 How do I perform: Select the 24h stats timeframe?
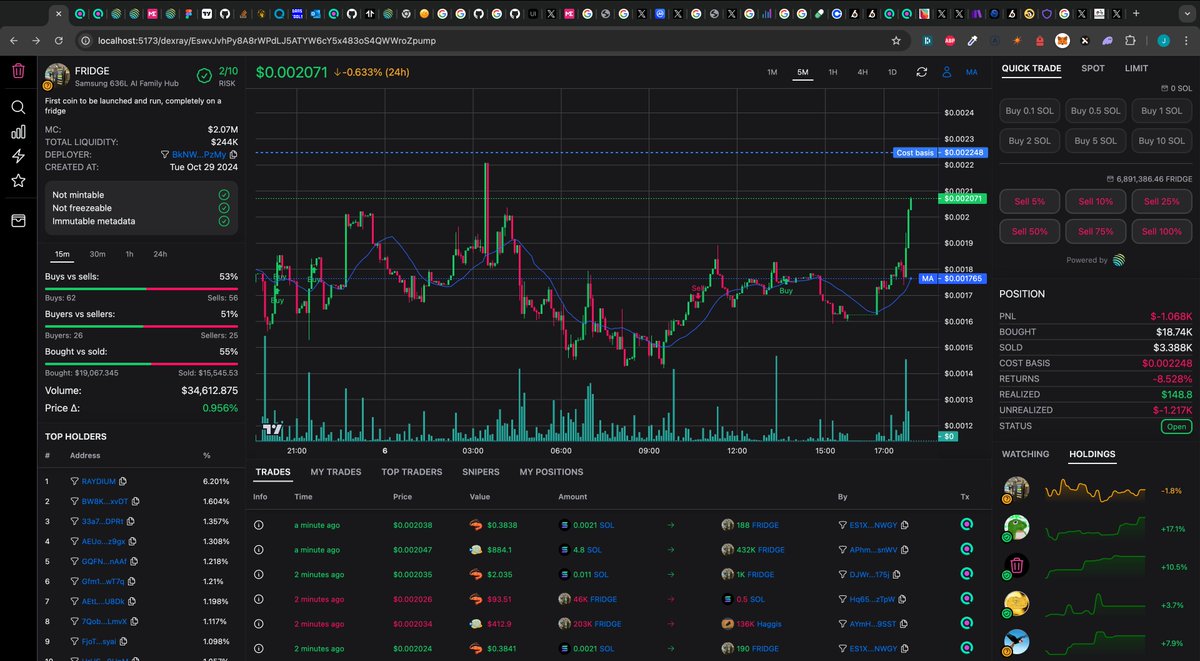click(160, 254)
